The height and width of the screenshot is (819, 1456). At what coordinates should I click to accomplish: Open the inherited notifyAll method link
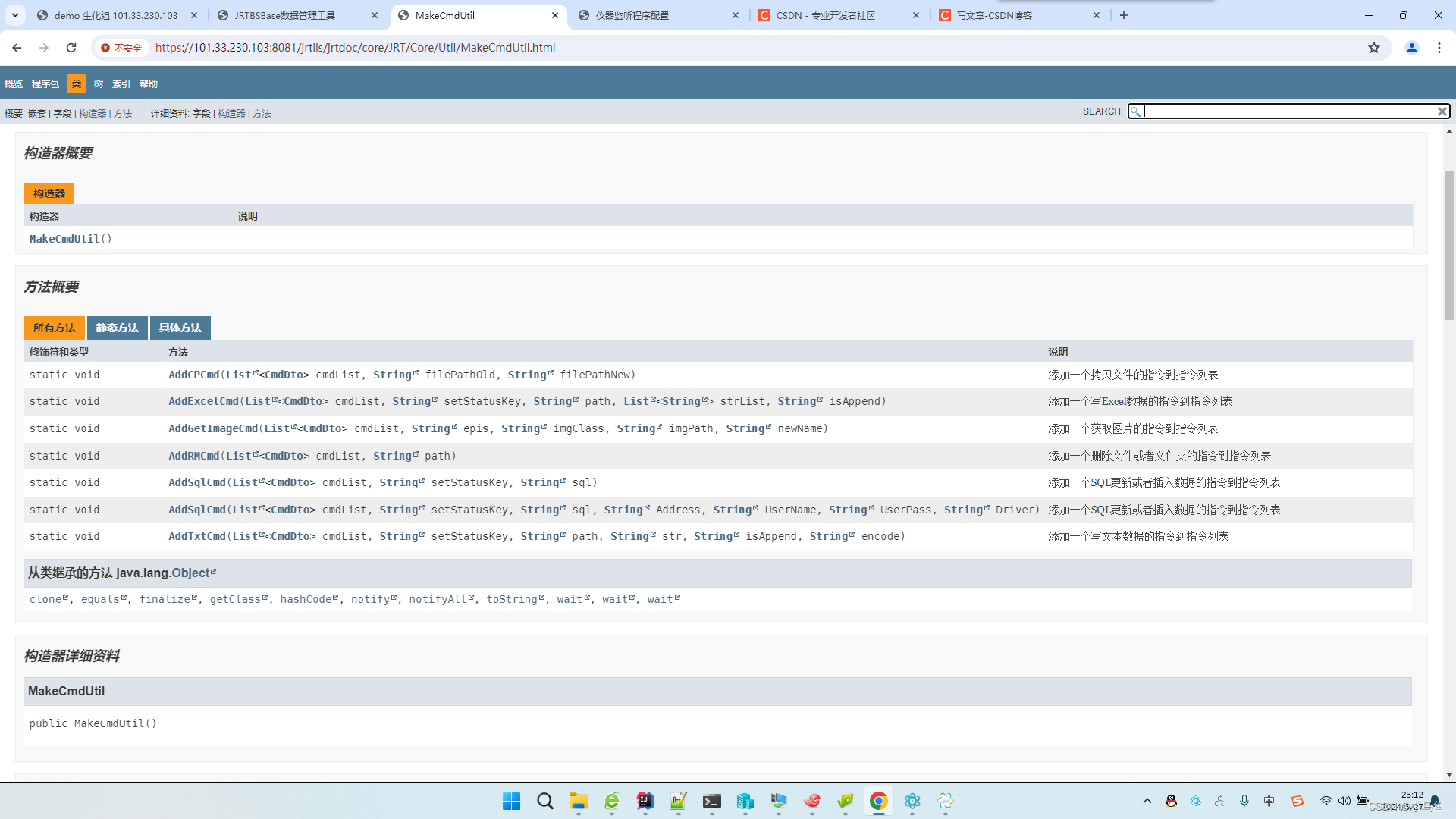click(441, 599)
